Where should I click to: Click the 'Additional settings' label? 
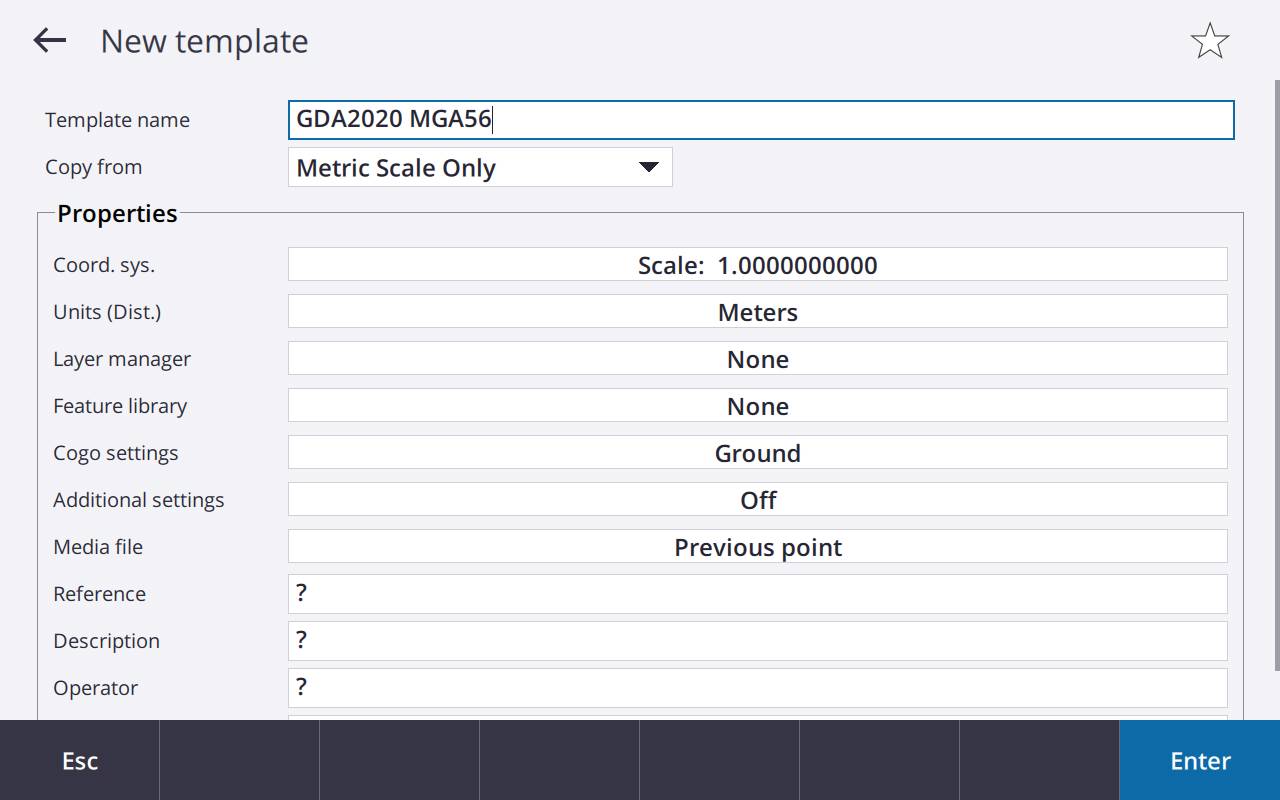139,500
